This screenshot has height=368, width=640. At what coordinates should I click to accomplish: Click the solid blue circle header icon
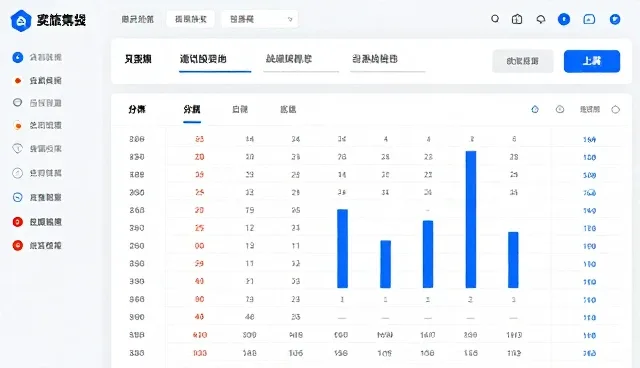point(564,19)
